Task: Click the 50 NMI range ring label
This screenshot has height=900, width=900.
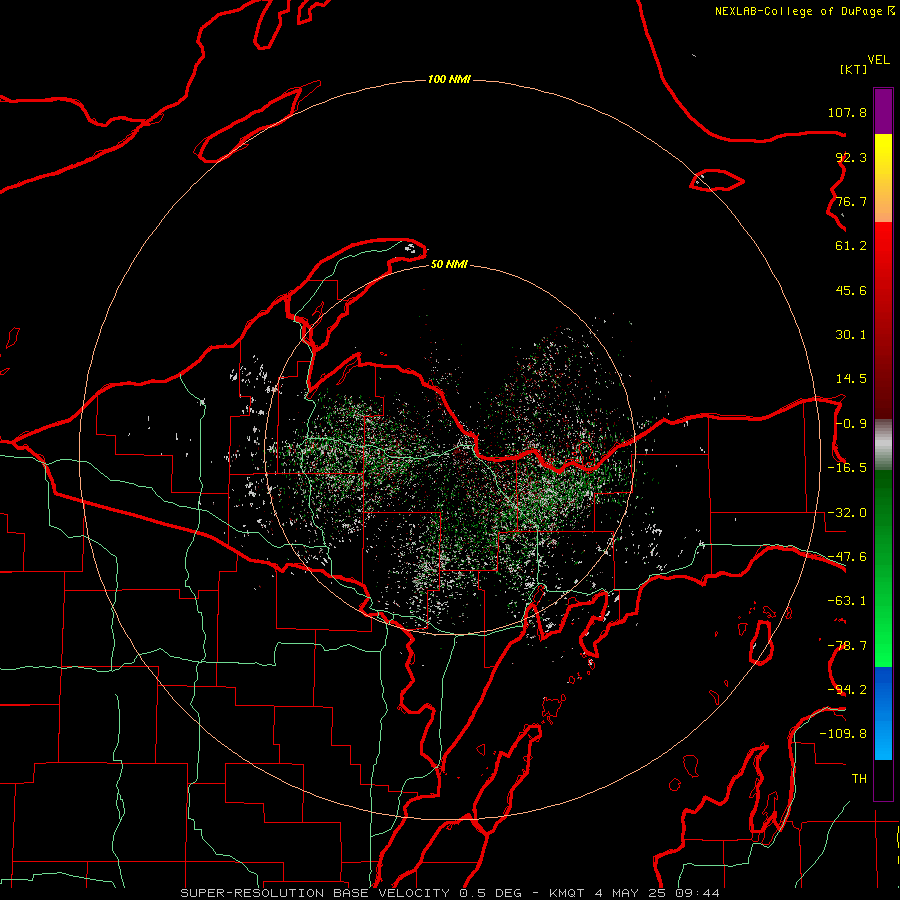Action: click(449, 264)
